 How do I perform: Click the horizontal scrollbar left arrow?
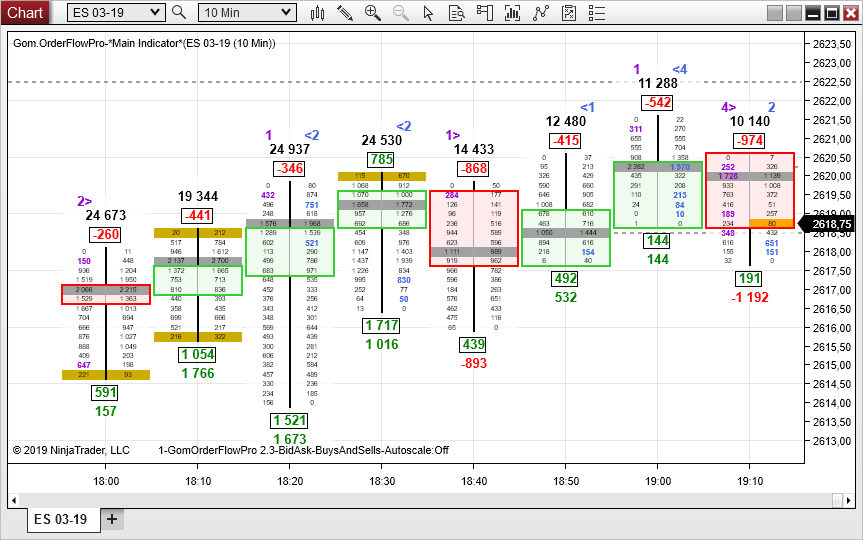pos(14,500)
